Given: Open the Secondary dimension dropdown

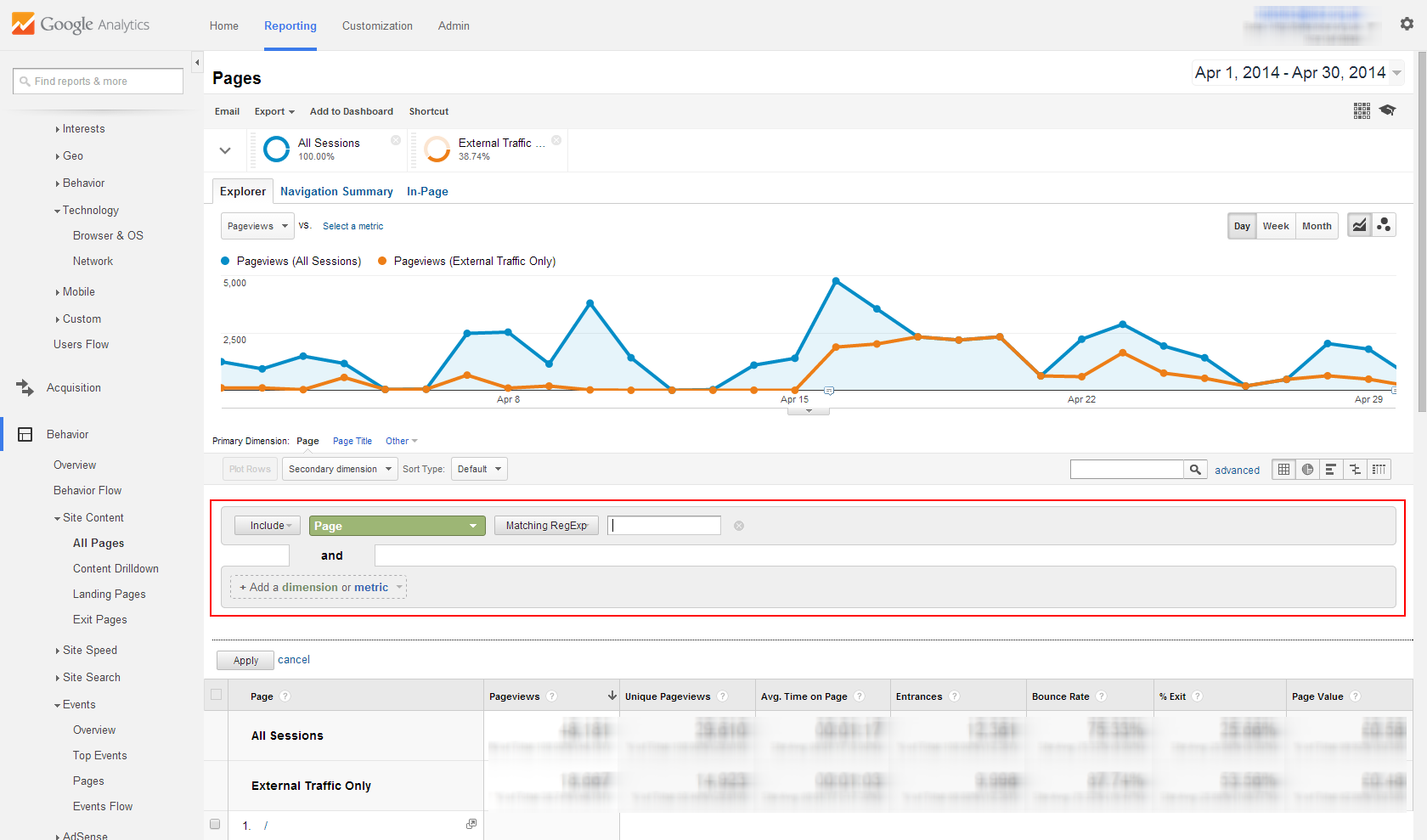Looking at the screenshot, I should pyautogui.click(x=340, y=469).
